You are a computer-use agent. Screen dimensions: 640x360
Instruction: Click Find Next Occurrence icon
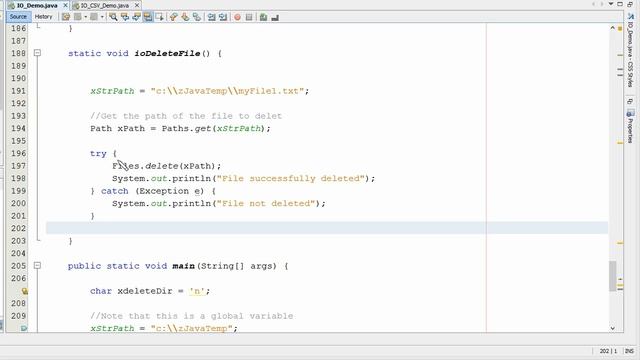click(136, 17)
